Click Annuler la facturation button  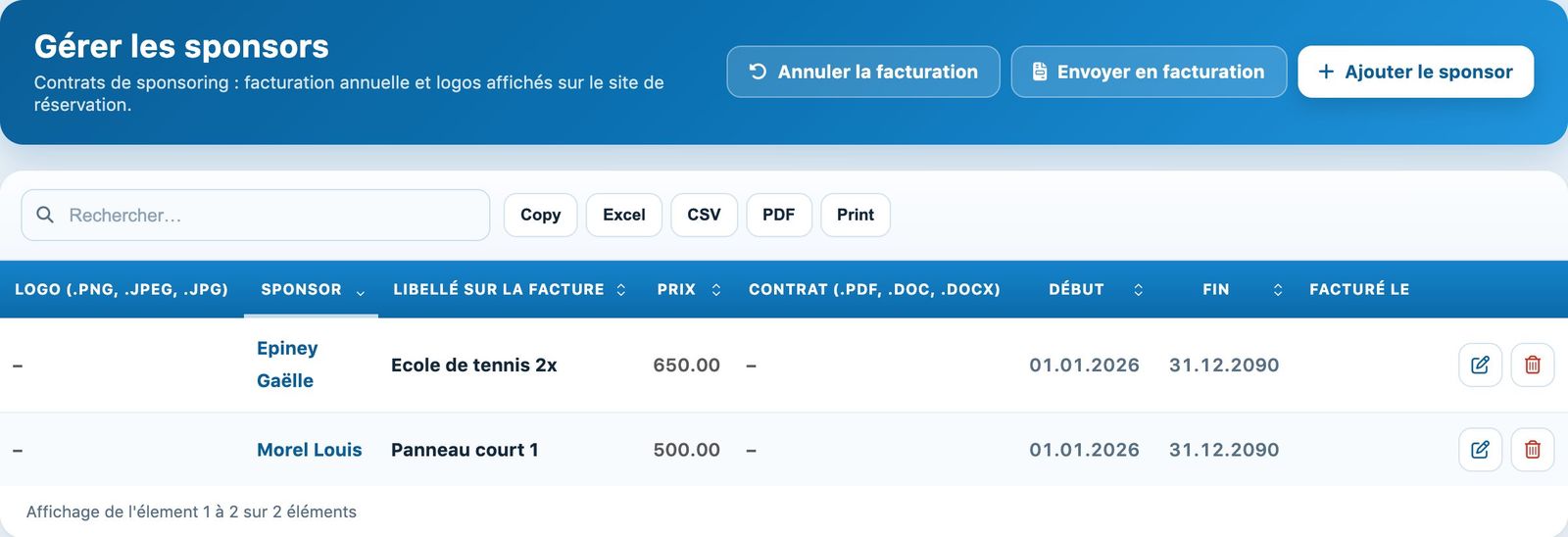tap(863, 72)
